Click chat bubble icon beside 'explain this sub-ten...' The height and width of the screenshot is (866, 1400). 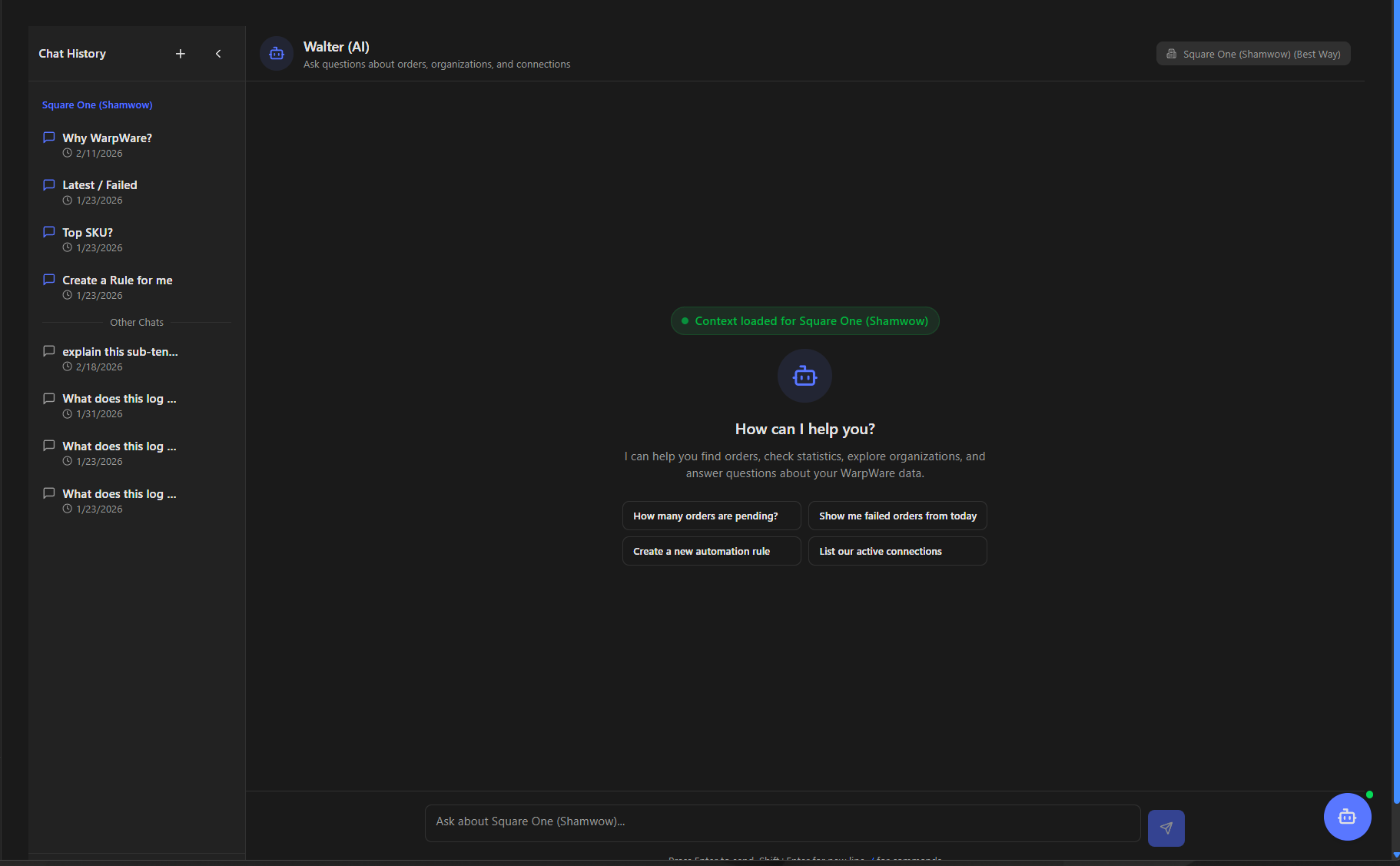pos(49,351)
